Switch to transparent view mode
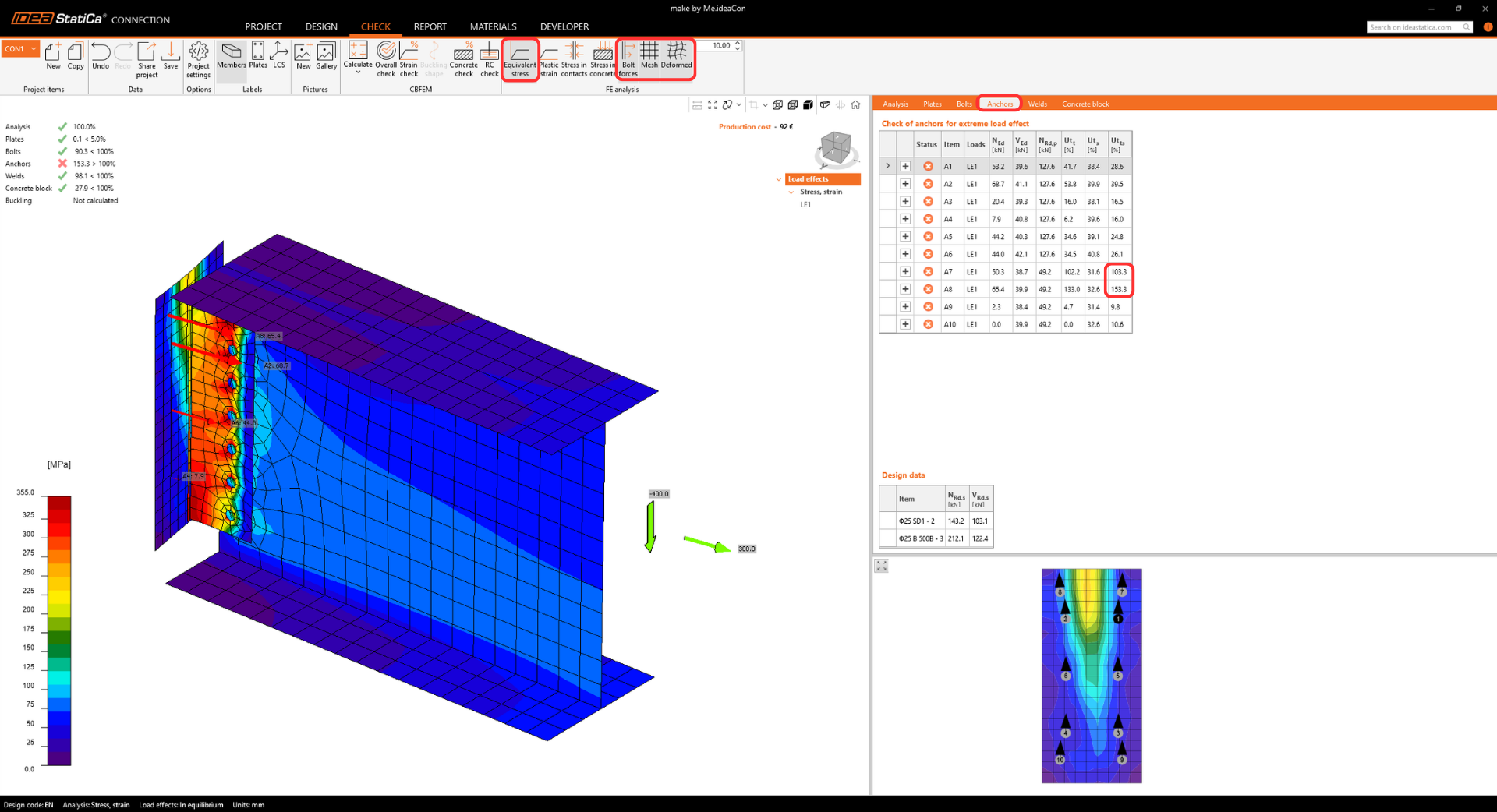 (793, 104)
